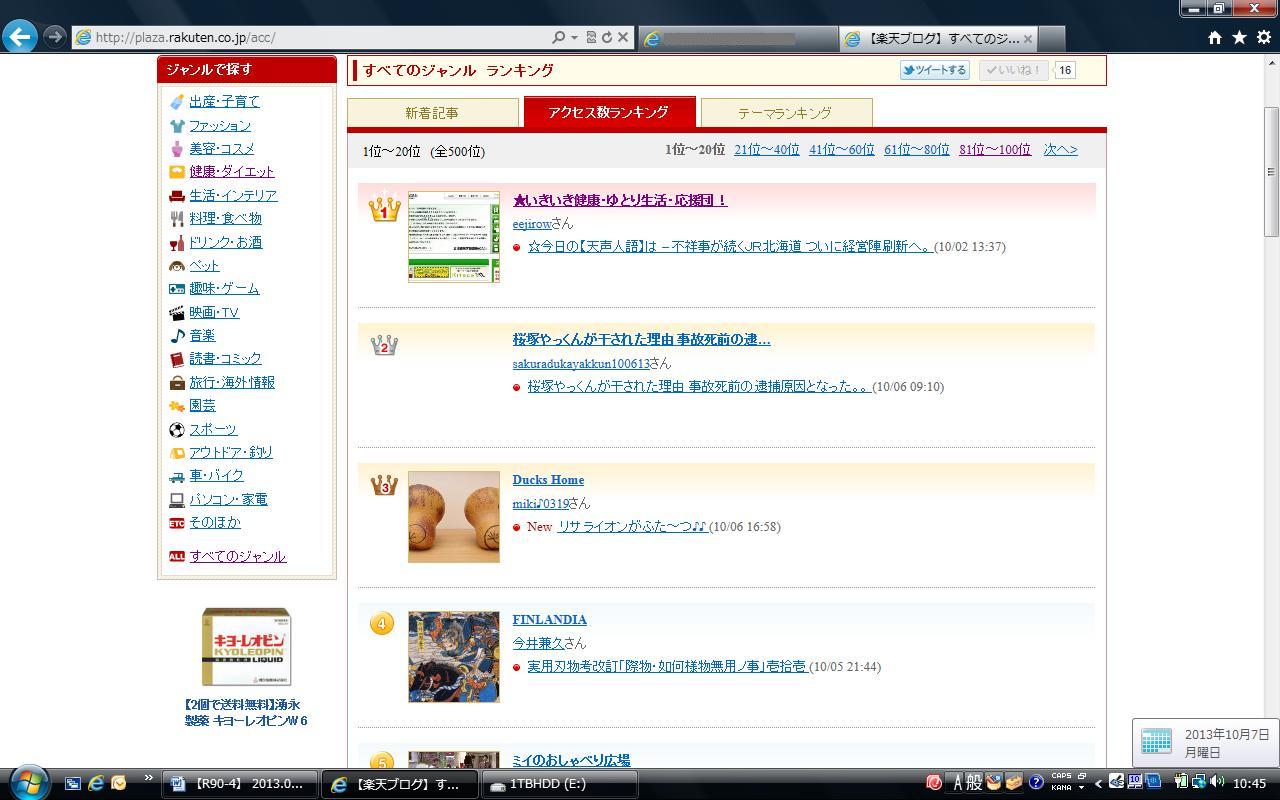
Task: Open the Home page icon
Action: pos(1214,37)
